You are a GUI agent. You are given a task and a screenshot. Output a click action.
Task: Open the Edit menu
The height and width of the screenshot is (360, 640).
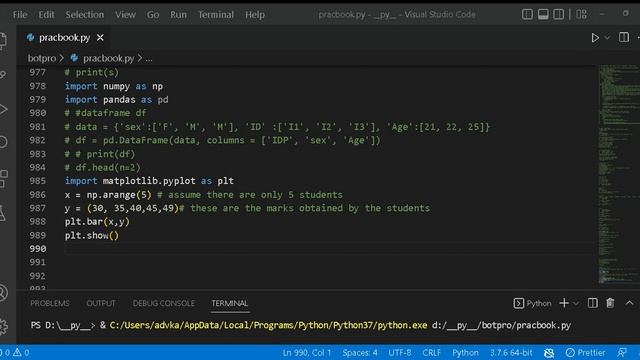tap(46, 15)
